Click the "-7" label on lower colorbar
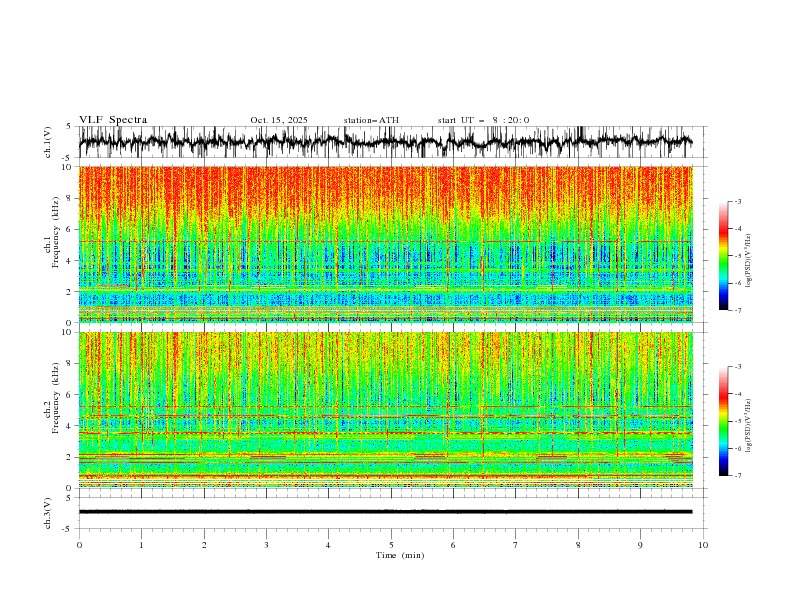 738,476
